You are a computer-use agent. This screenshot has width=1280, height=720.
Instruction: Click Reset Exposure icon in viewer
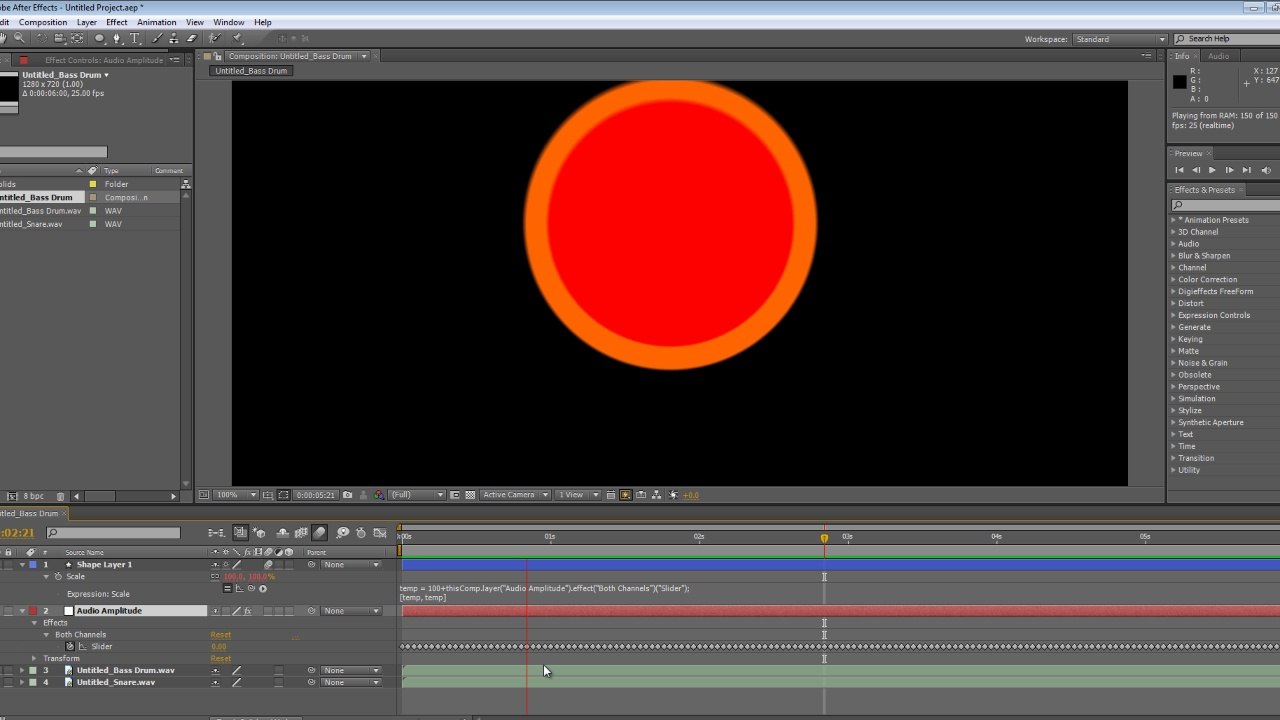click(672, 494)
